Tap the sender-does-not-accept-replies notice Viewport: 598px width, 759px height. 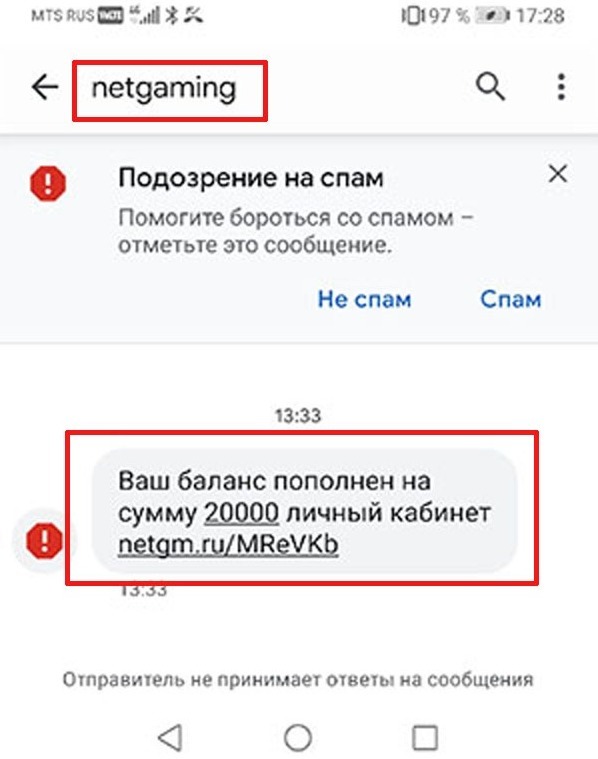pos(298,680)
